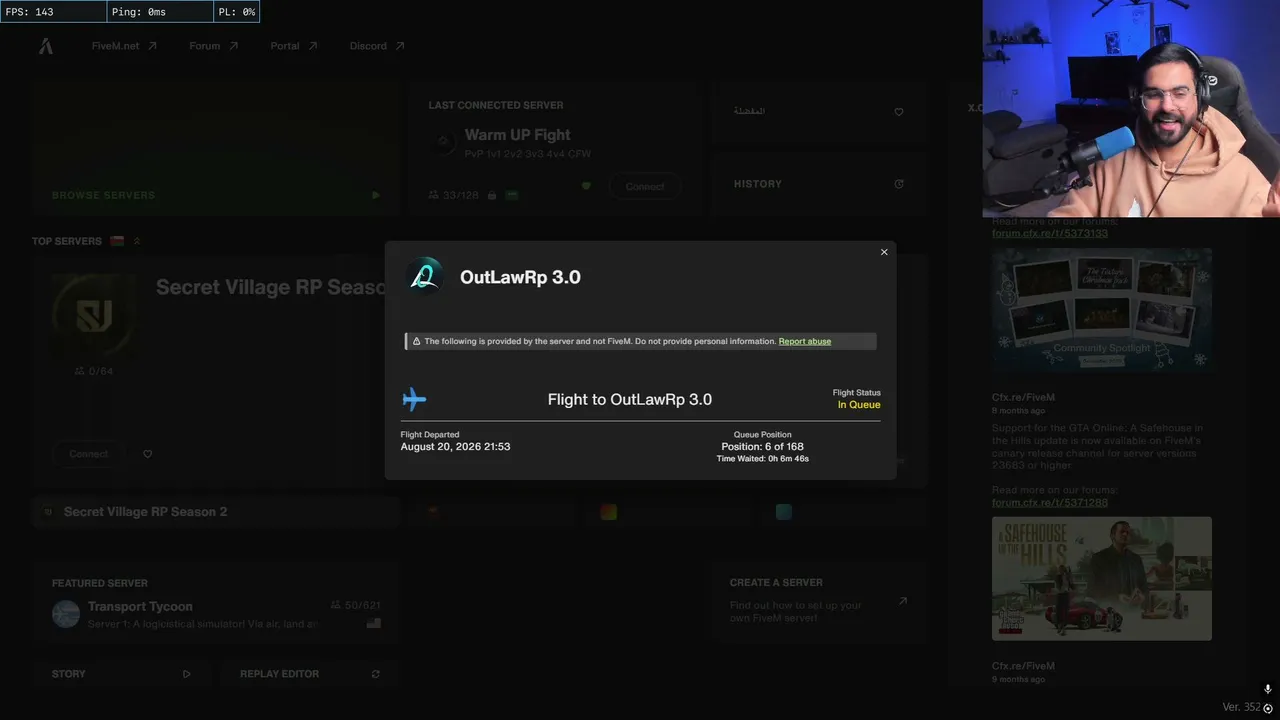This screenshot has height=720, width=1280.
Task: Open the forum.cfx.re/t/5373133 link
Action: tap(1050, 233)
